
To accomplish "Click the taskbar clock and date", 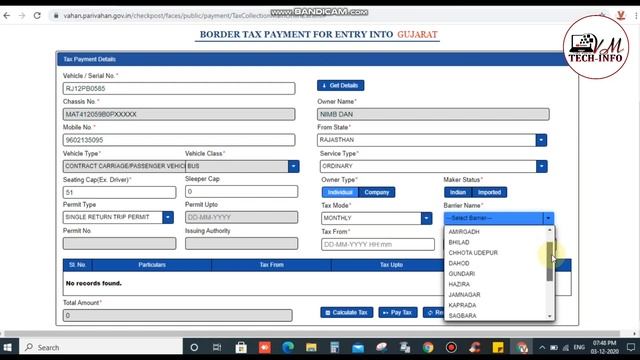I will [604, 347].
